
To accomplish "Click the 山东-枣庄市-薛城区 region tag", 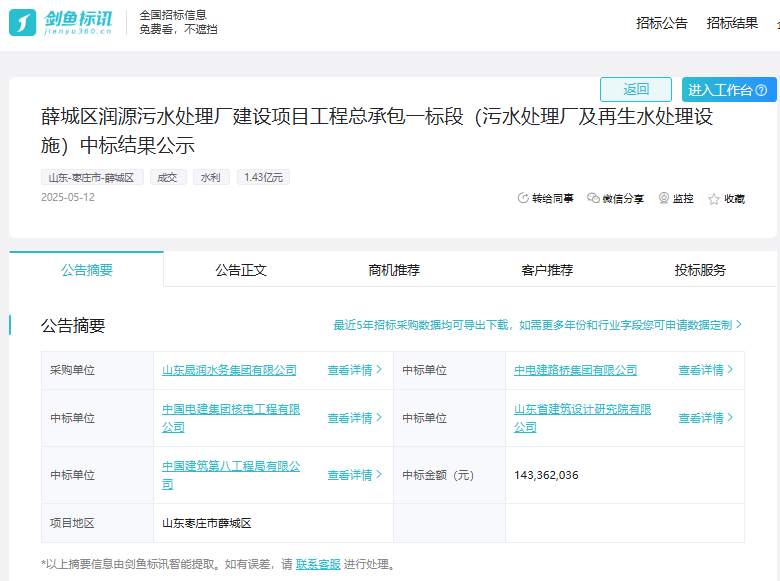I will [x=91, y=177].
